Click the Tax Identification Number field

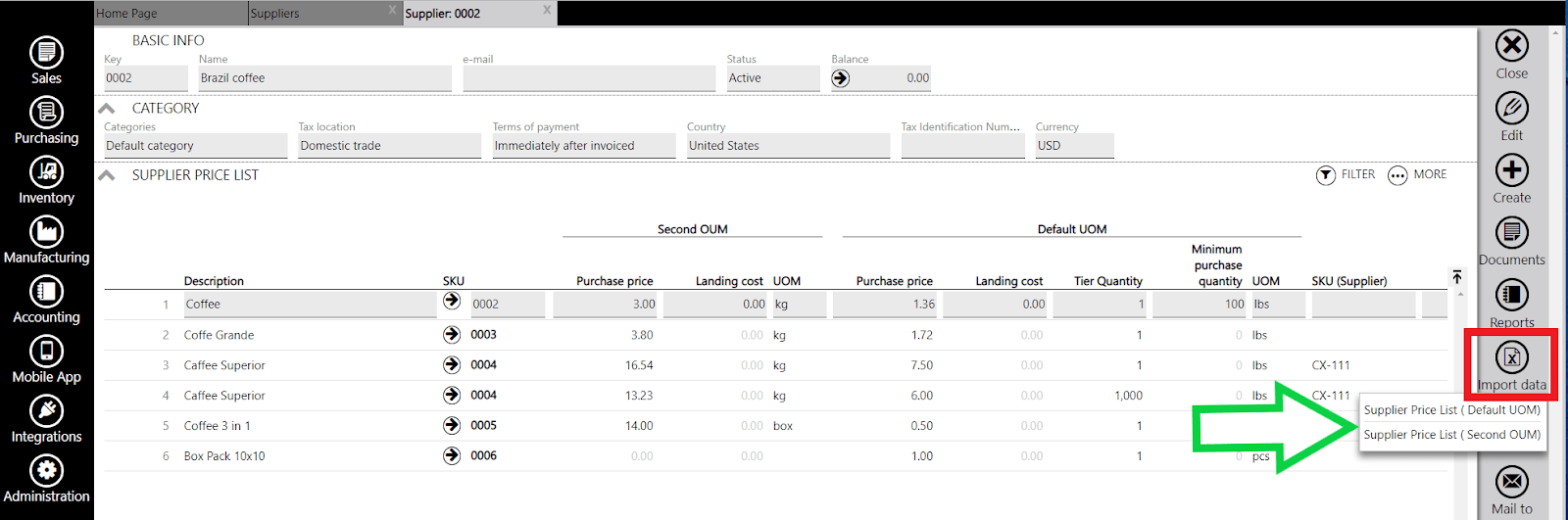point(962,146)
